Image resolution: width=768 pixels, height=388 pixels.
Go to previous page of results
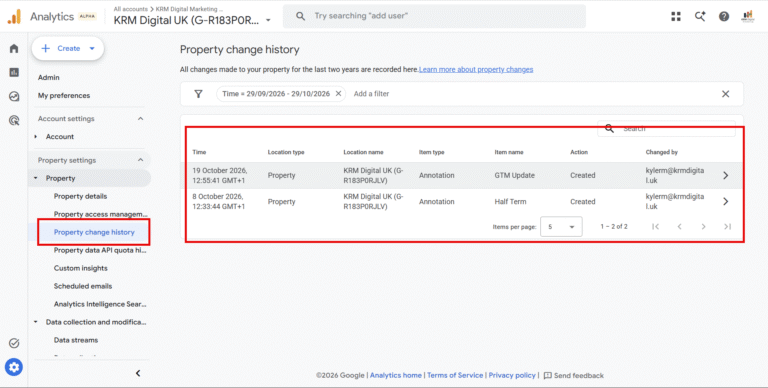click(x=679, y=226)
